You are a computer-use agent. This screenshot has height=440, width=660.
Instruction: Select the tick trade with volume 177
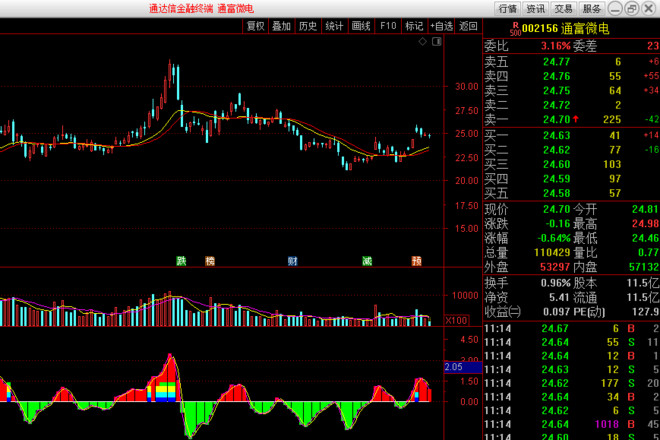[x=572, y=383]
